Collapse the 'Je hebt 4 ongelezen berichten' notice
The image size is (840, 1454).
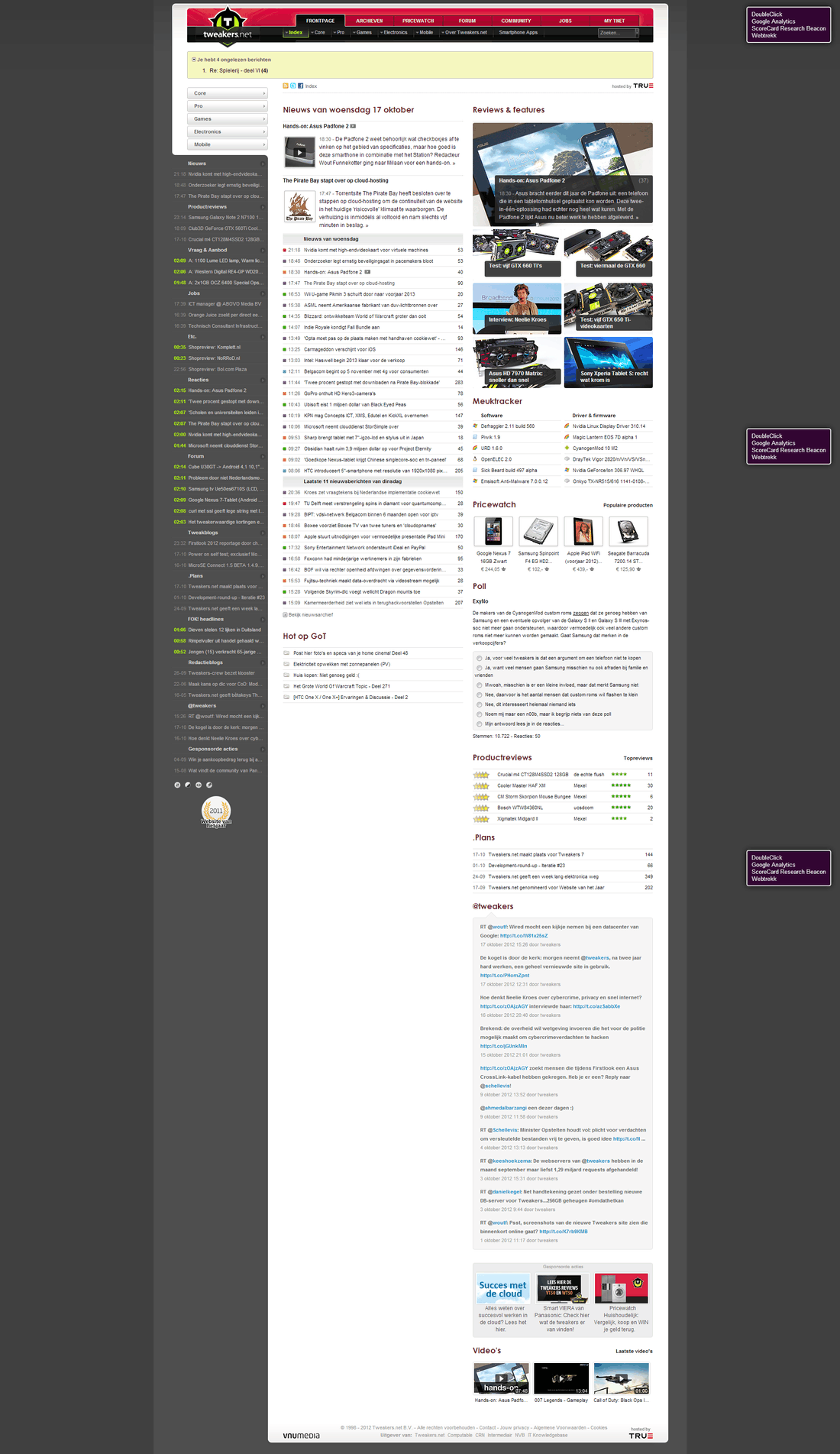[x=194, y=60]
